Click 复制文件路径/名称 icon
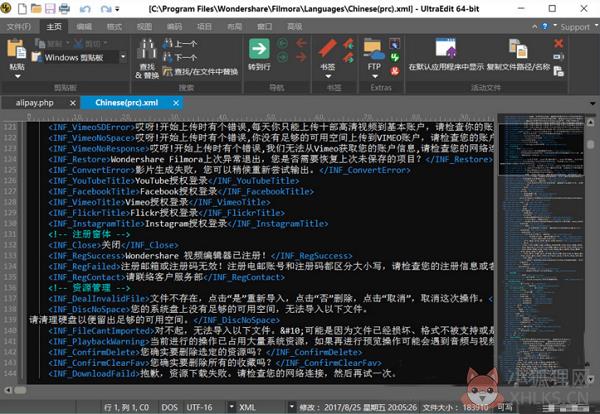 [x=518, y=49]
